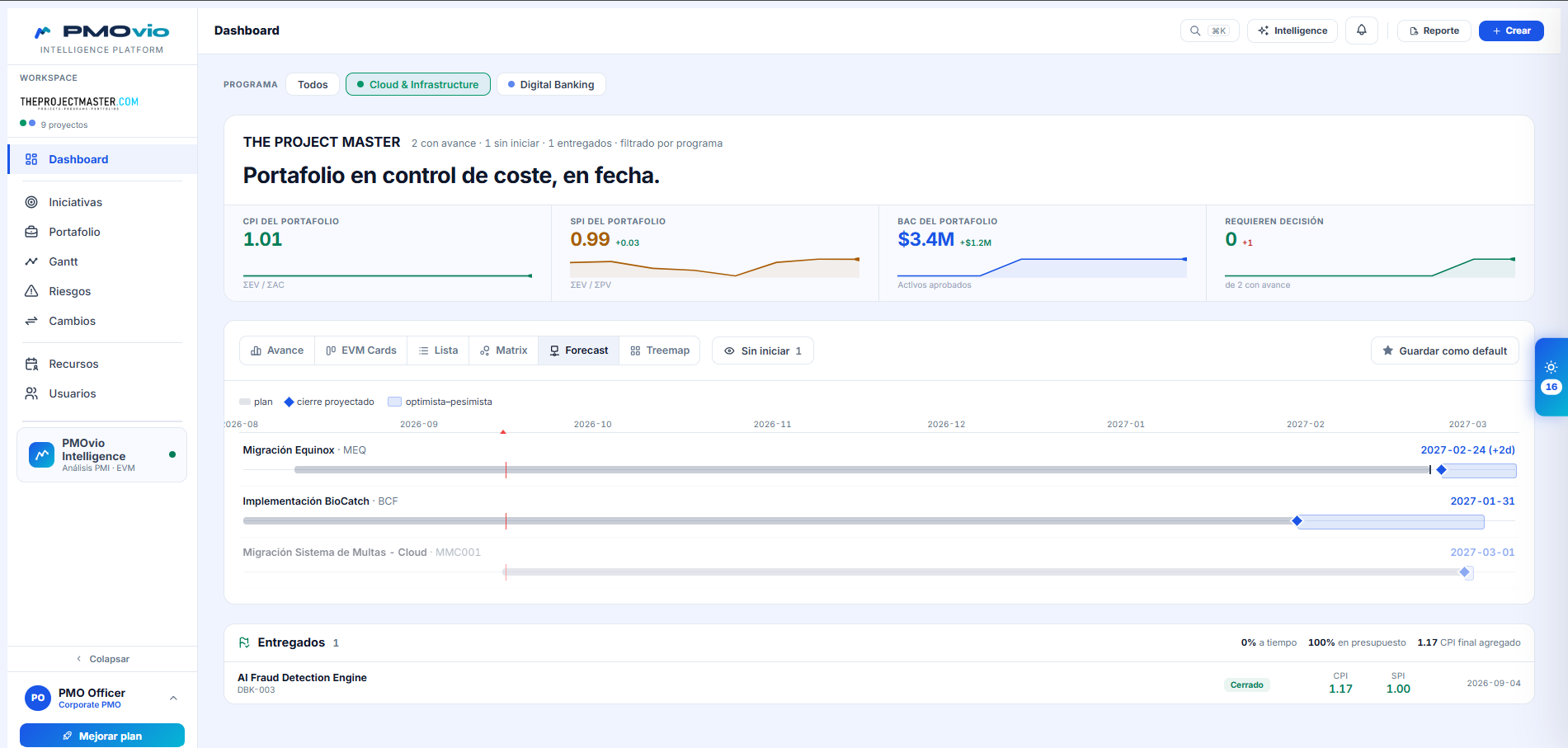This screenshot has height=748, width=1568.
Task: Click the red today marker on timeline
Action: 503,431
